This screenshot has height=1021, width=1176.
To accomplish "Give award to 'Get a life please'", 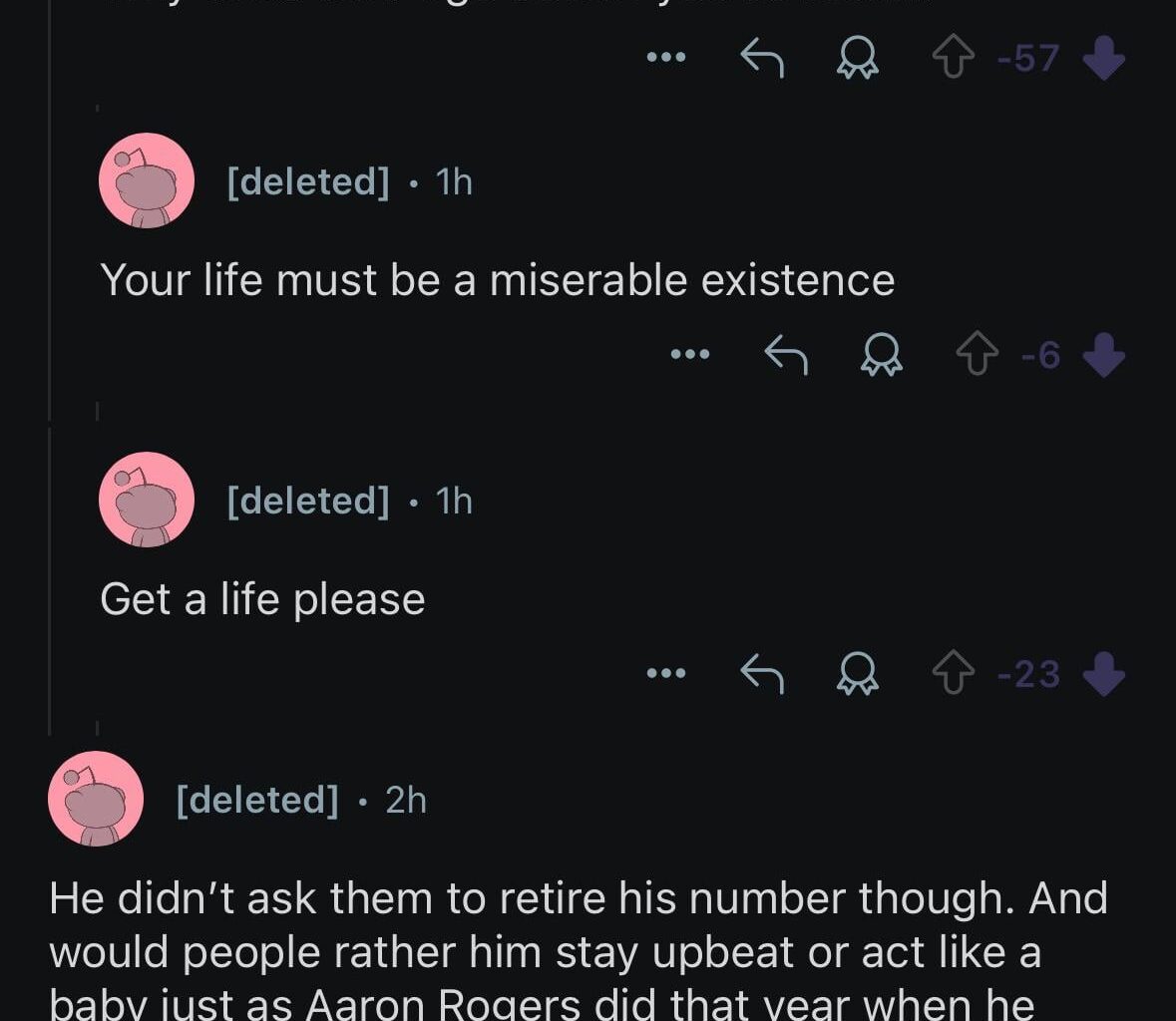I will pos(857,674).
